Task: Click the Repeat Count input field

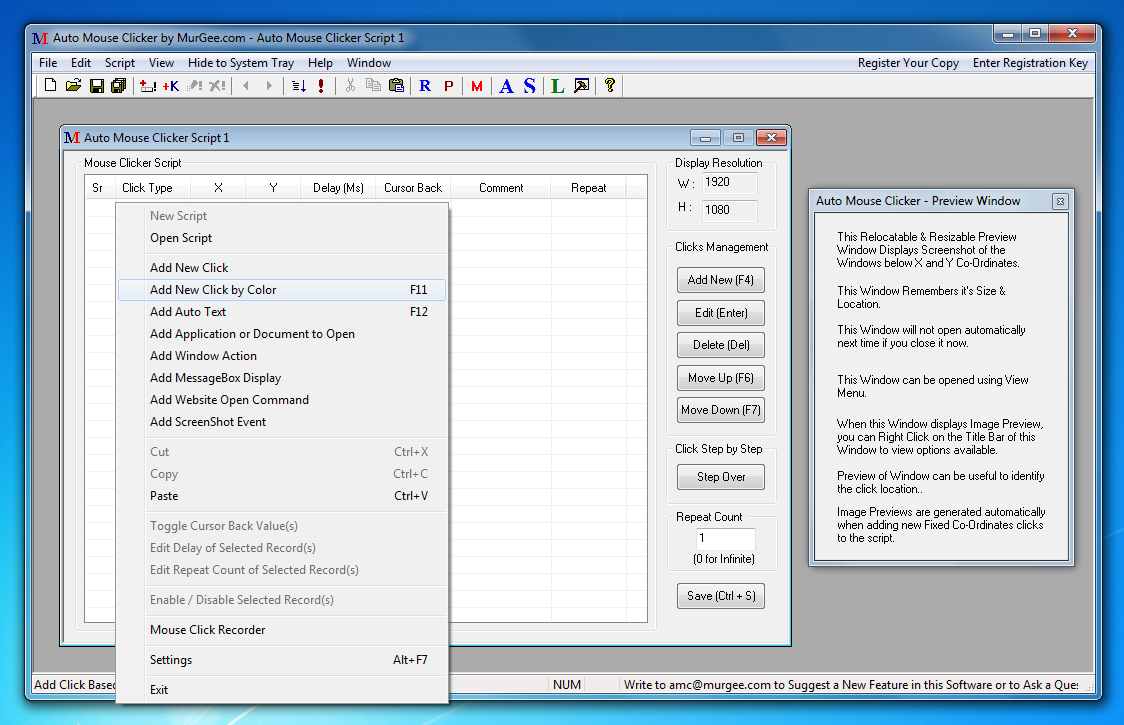Action: pos(725,539)
